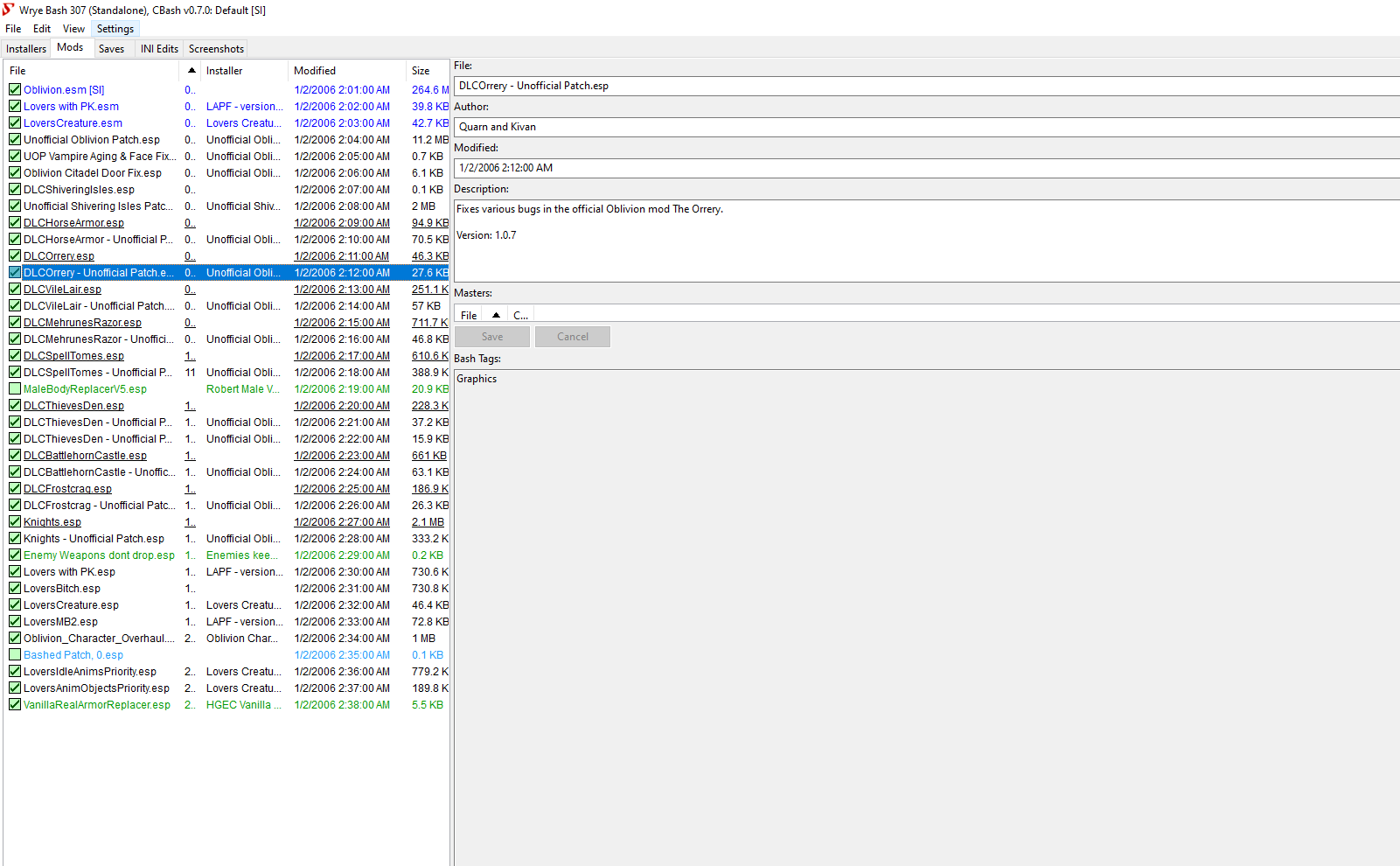Click the Wrye Bash app icon in title bar
This screenshot has height=866, width=1400.
[9, 10]
